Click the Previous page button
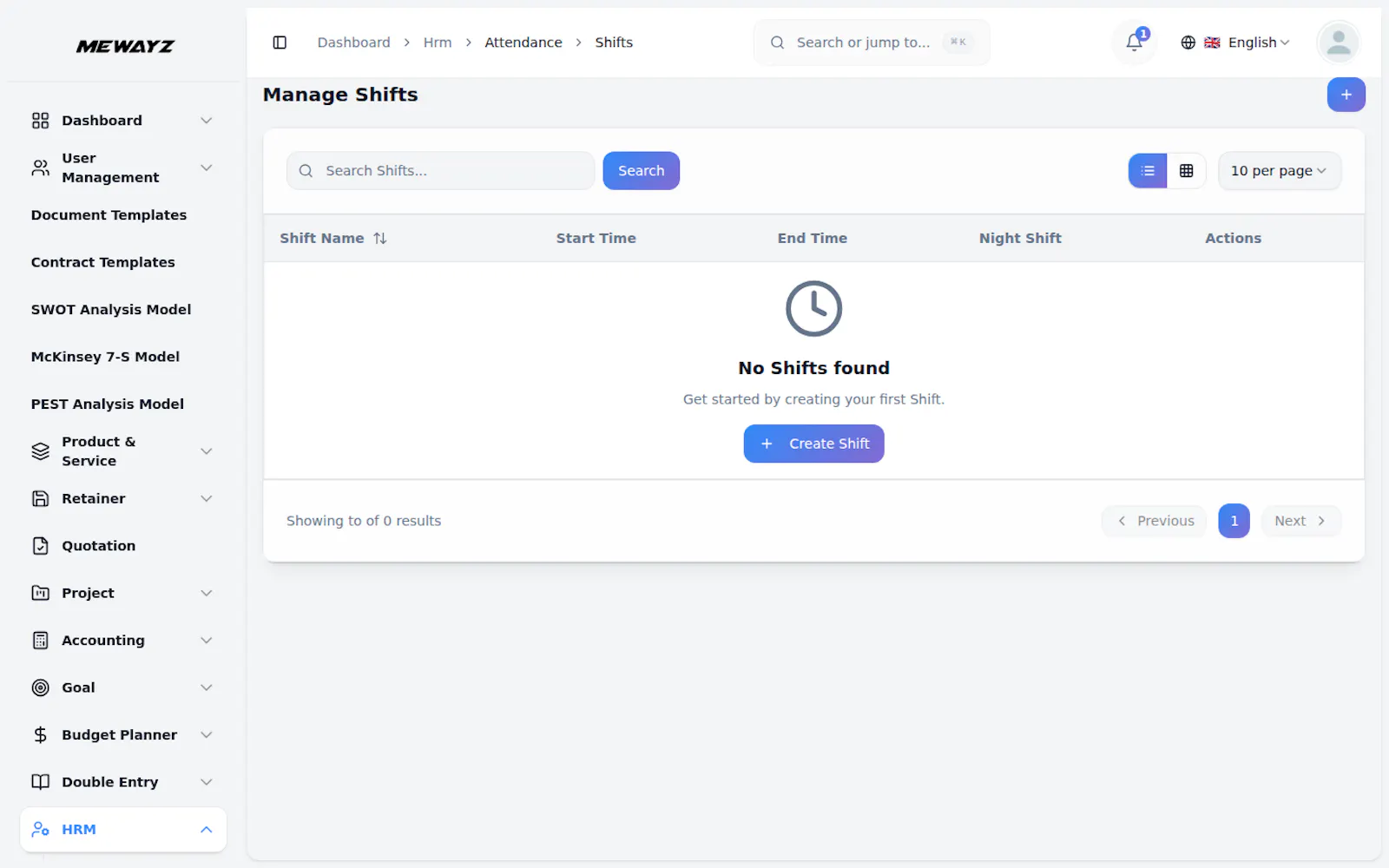The width and height of the screenshot is (1389, 868). tap(1154, 521)
